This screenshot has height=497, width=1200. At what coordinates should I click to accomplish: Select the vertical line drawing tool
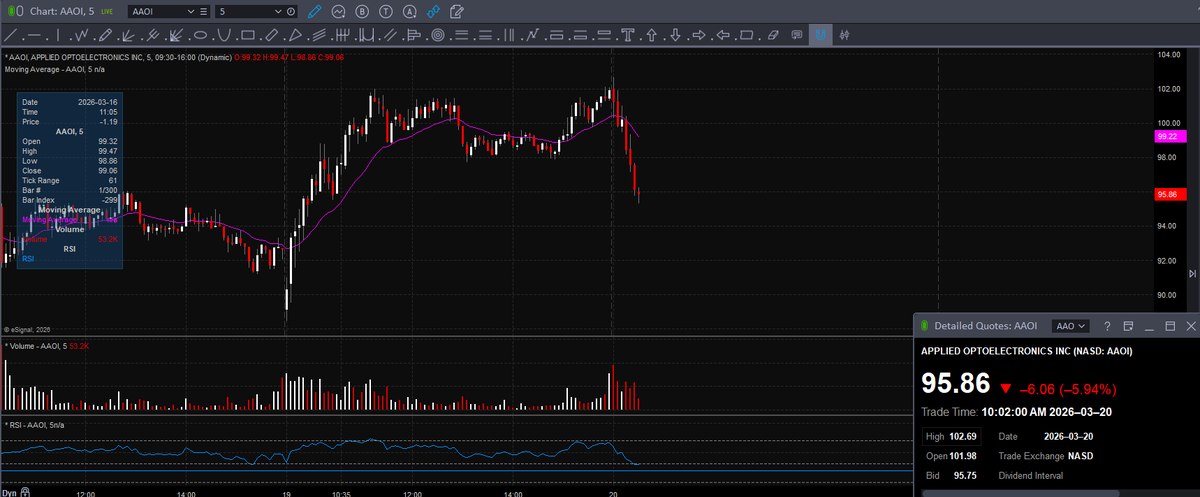pos(57,35)
